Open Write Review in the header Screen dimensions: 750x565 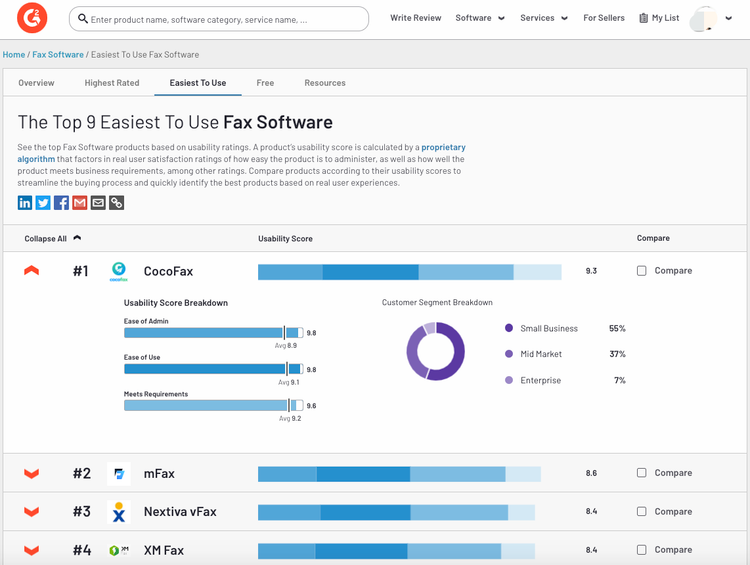[416, 18]
